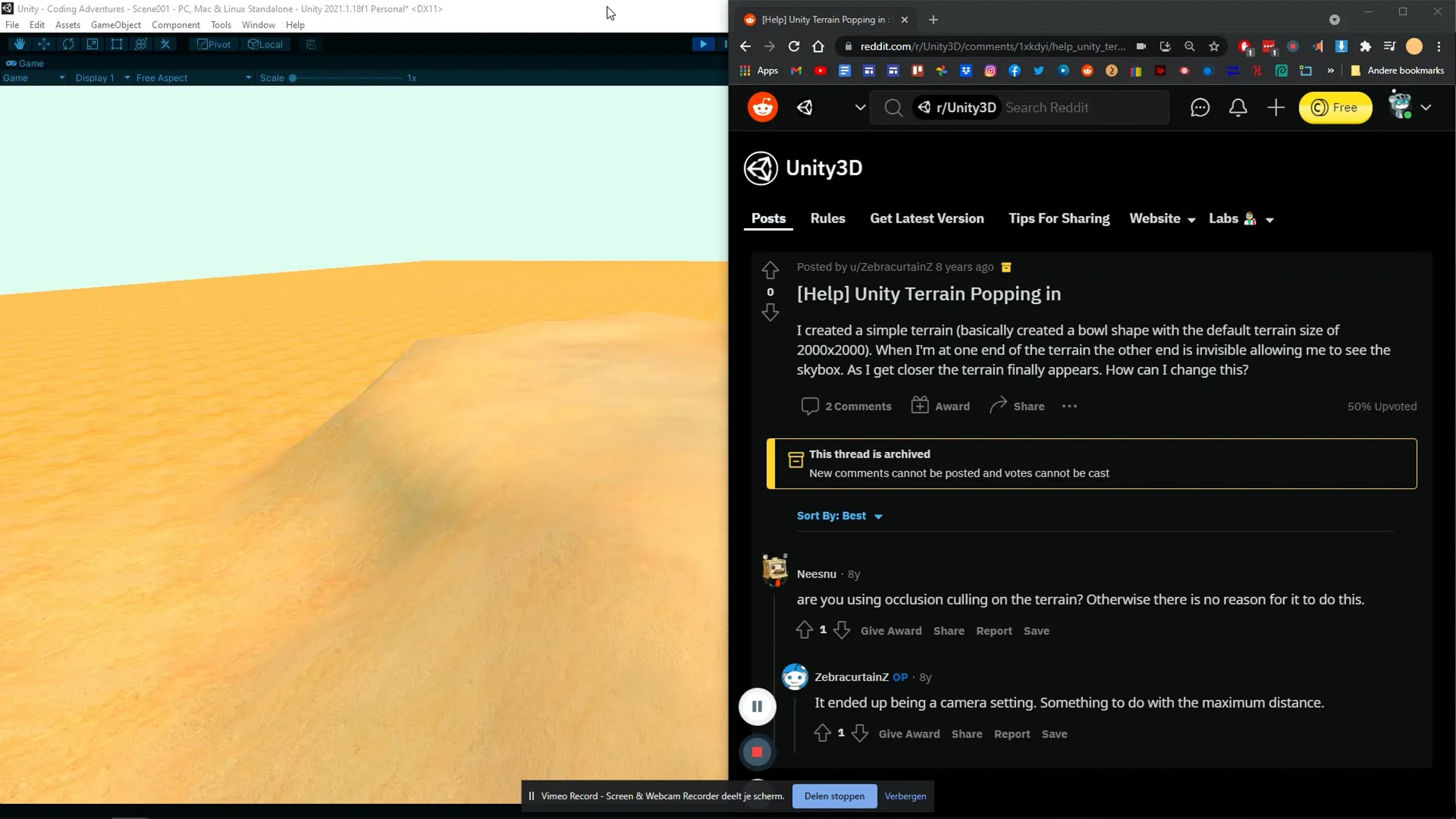1456x819 pixels.
Task: Downvote the Unity Terrain Popping post
Action: click(770, 312)
